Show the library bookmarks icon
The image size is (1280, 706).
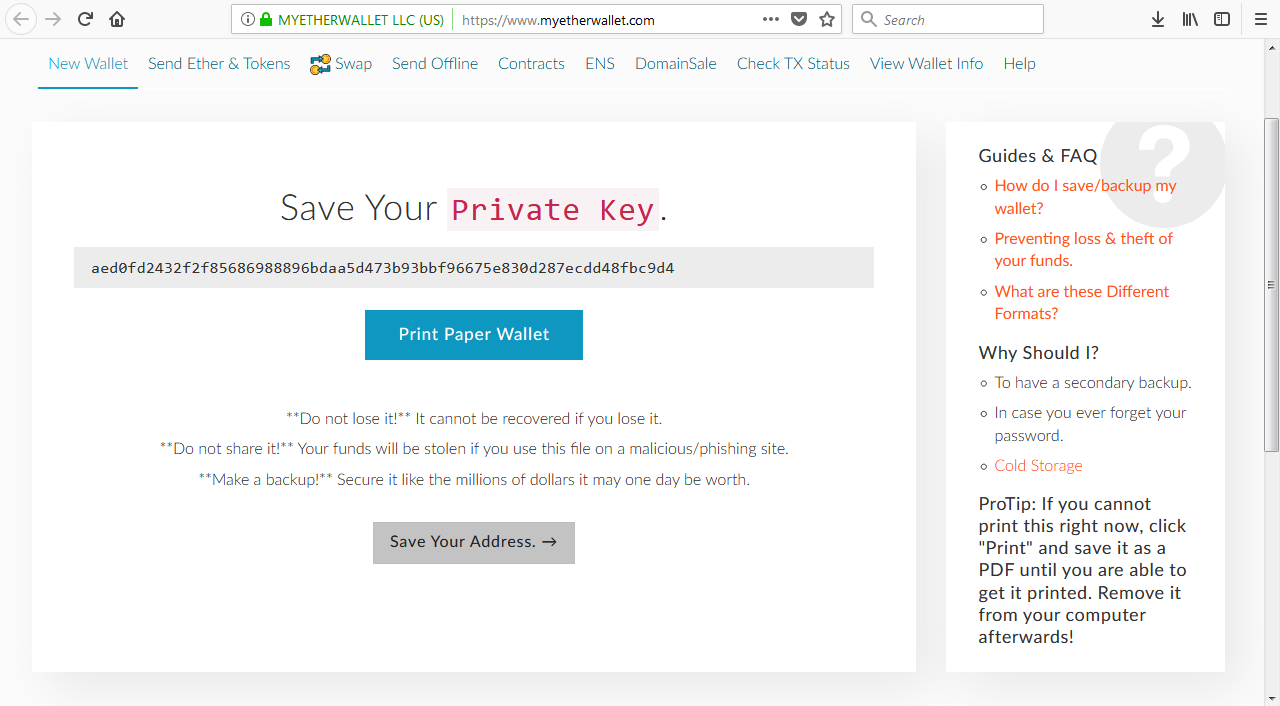point(1190,19)
